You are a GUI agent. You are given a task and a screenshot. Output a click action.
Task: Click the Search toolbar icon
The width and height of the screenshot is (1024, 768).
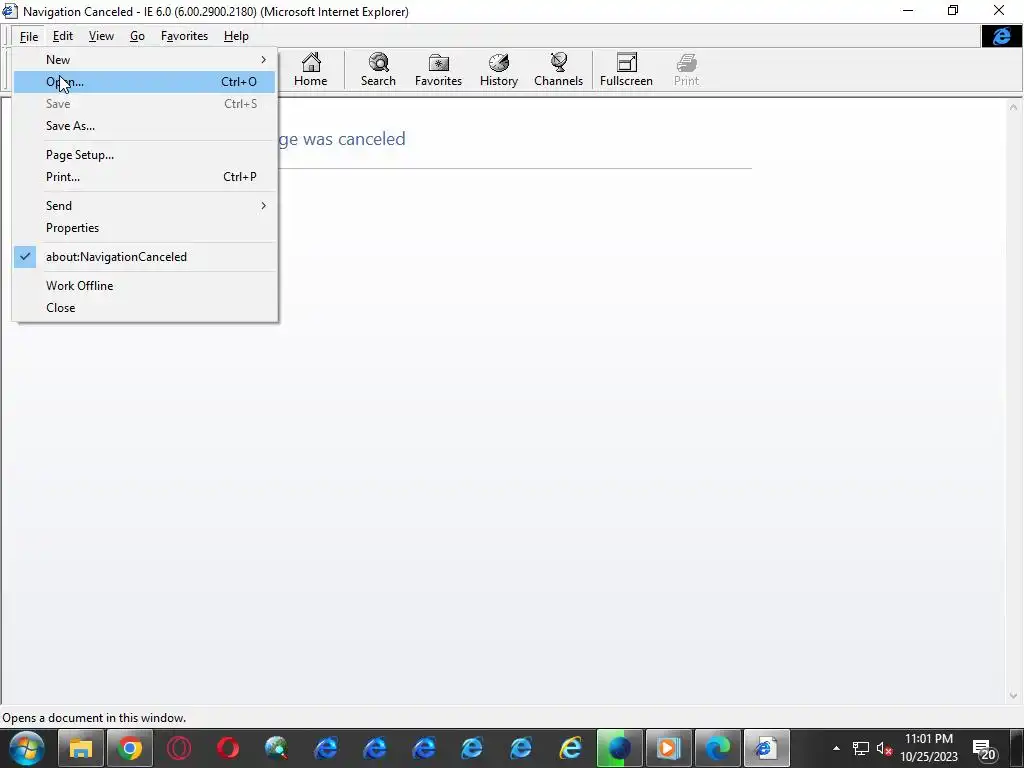coord(378,70)
